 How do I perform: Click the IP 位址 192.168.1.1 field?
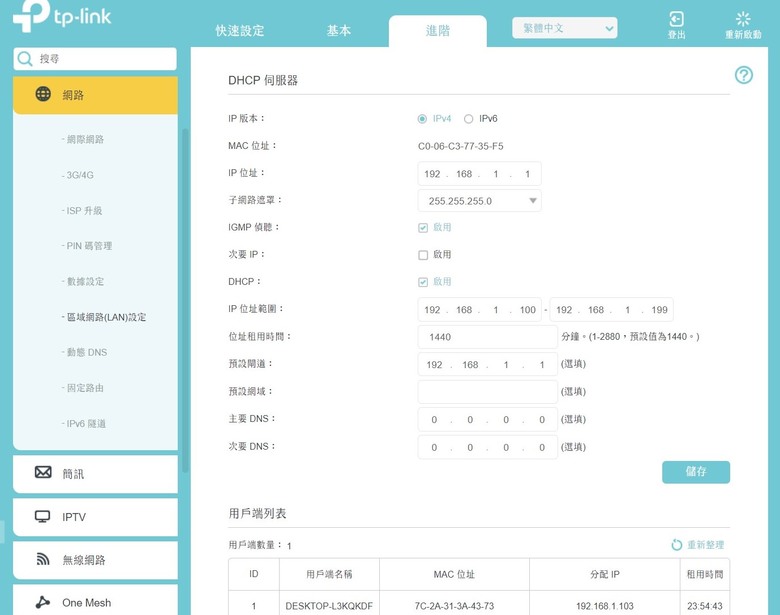pos(480,174)
